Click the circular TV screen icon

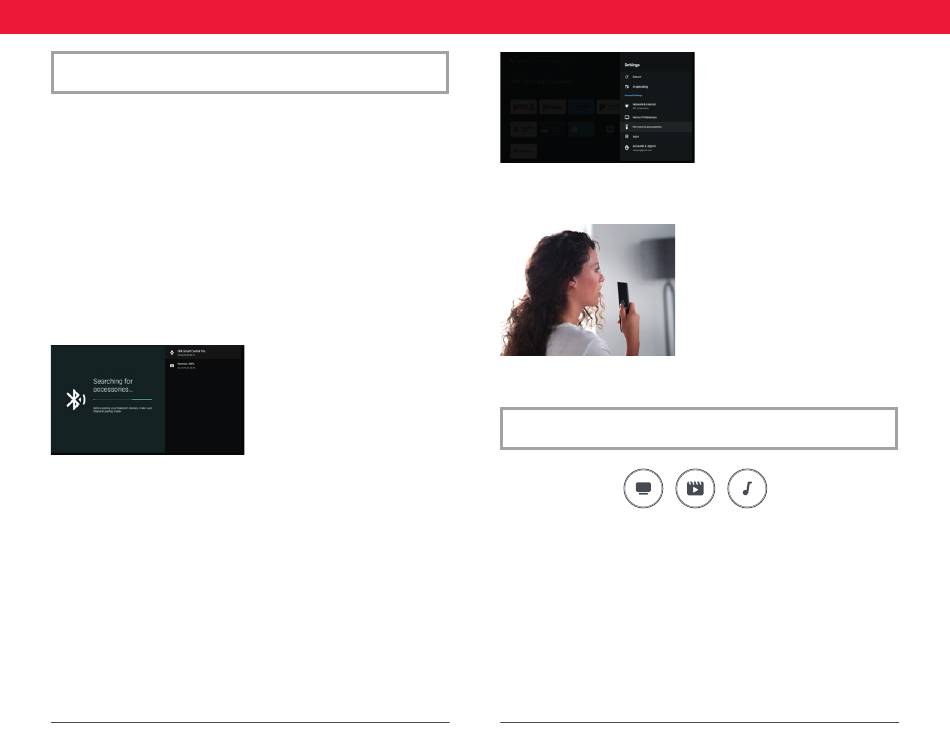(643, 490)
